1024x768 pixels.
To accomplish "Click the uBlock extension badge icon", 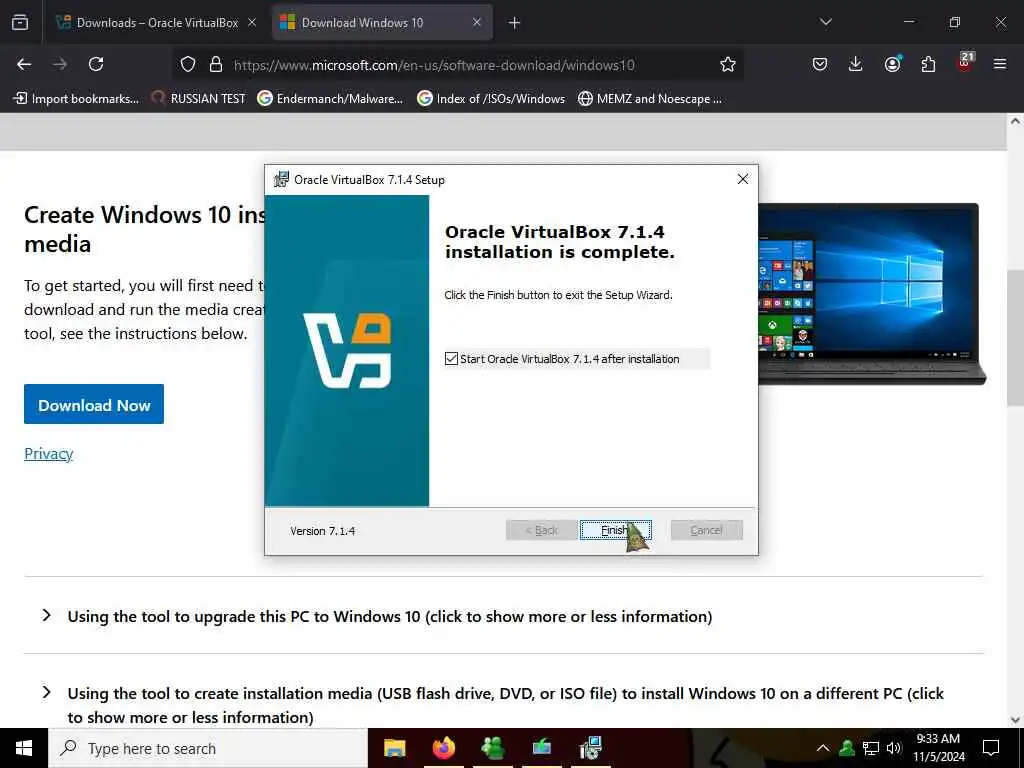I will tap(966, 62).
